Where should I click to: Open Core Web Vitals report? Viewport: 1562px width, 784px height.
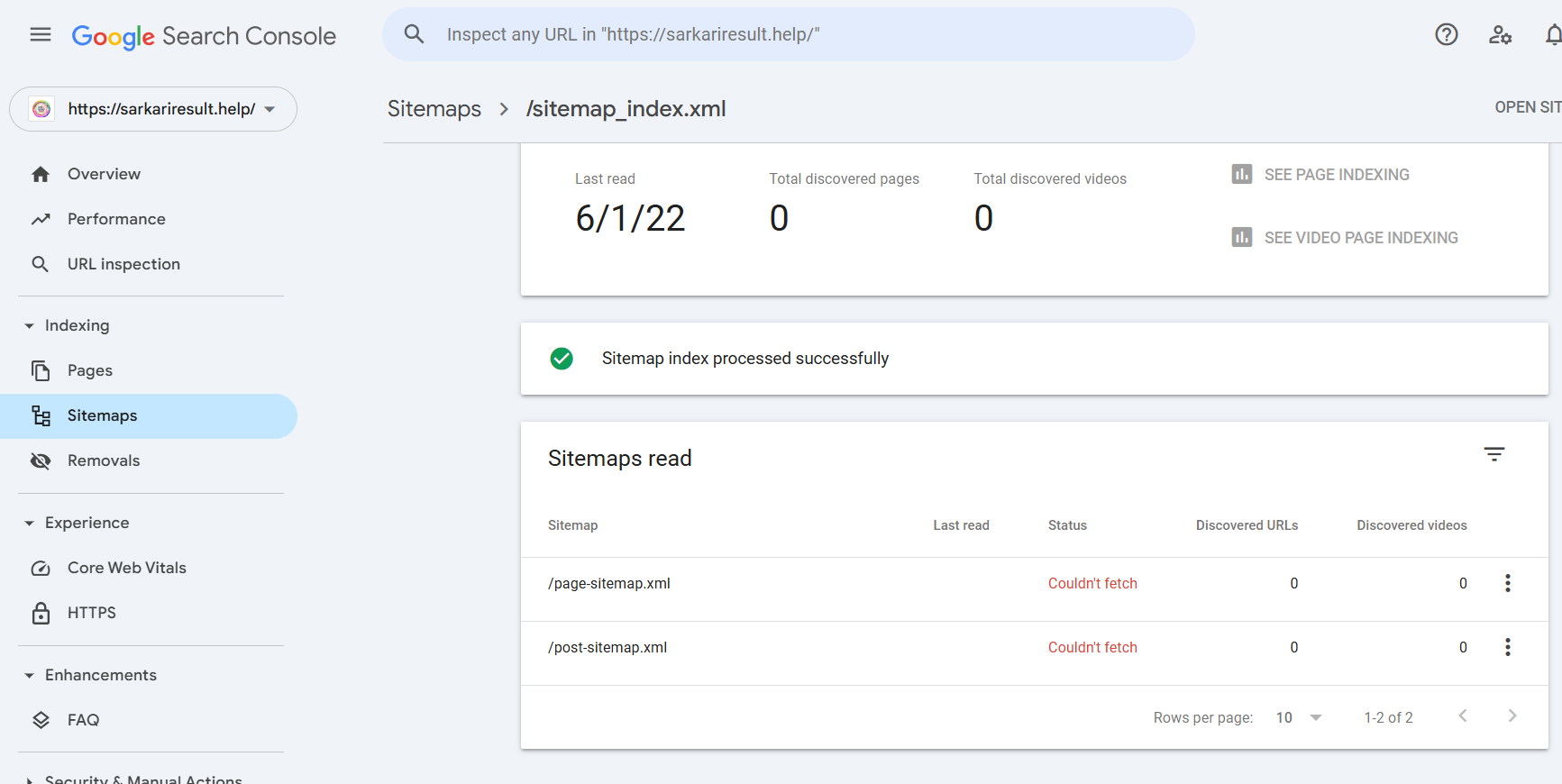(x=126, y=568)
